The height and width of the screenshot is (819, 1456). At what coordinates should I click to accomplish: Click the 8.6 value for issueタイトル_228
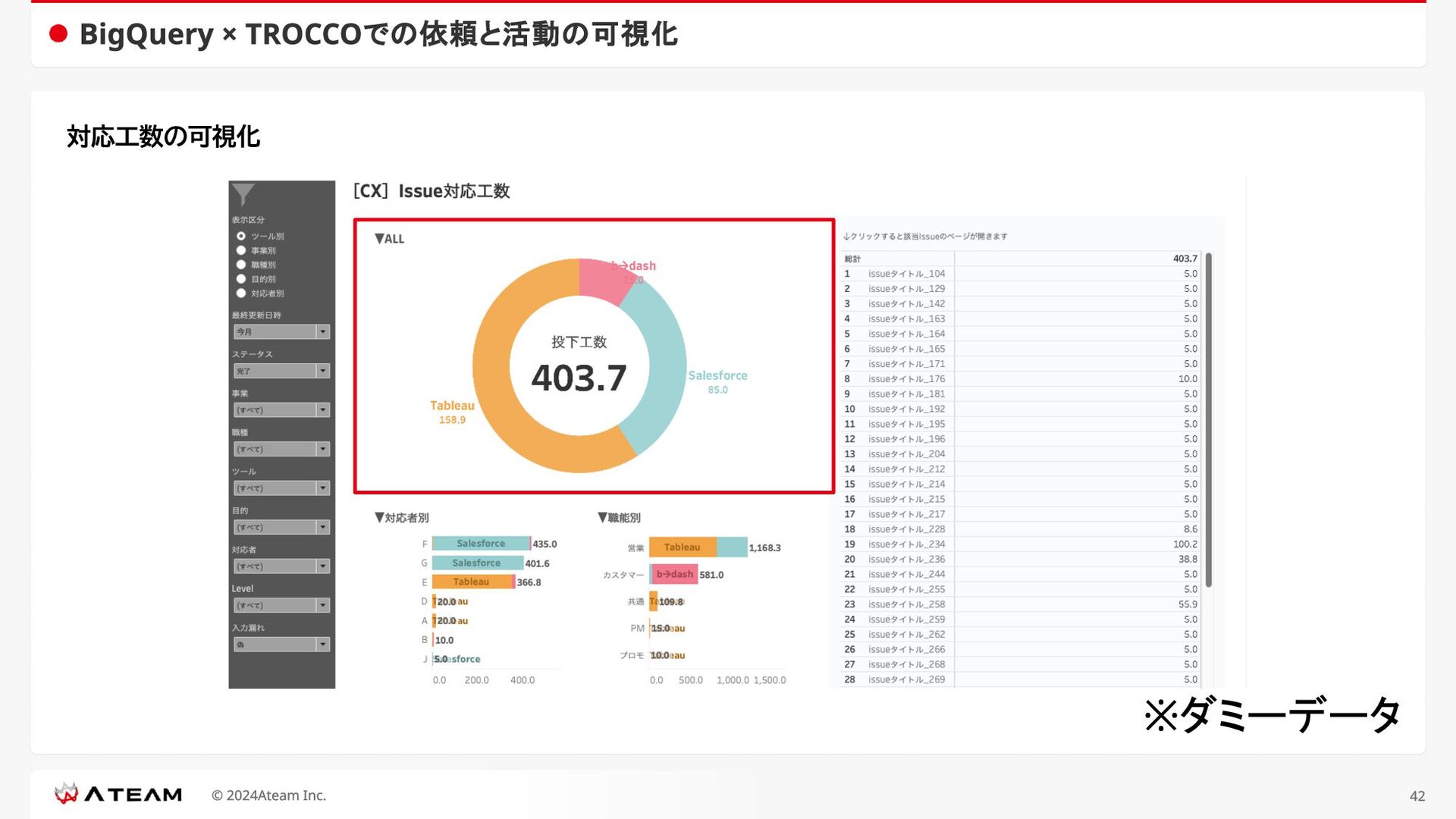click(x=1191, y=529)
